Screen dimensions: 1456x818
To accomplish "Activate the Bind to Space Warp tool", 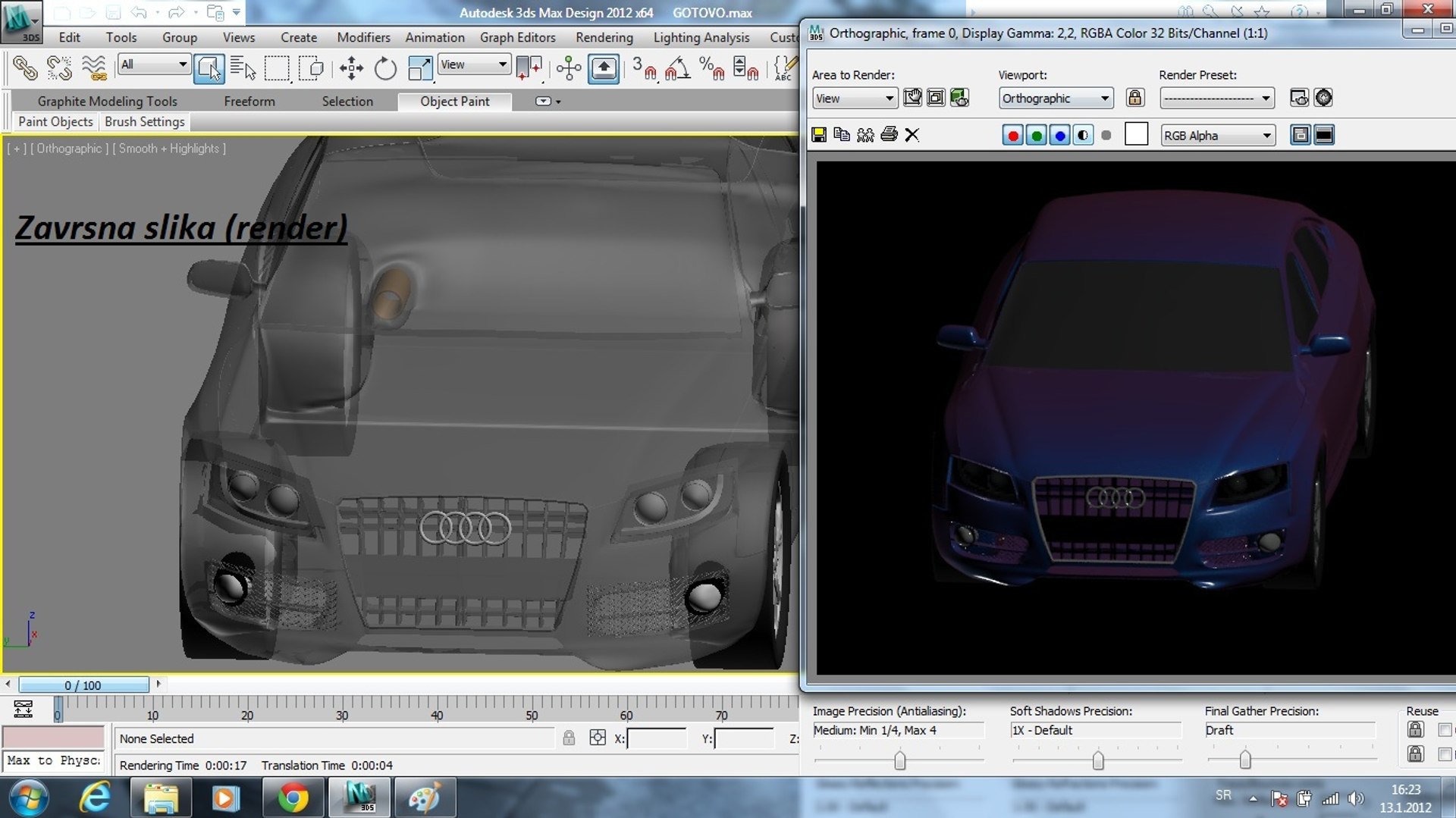I will [x=94, y=68].
